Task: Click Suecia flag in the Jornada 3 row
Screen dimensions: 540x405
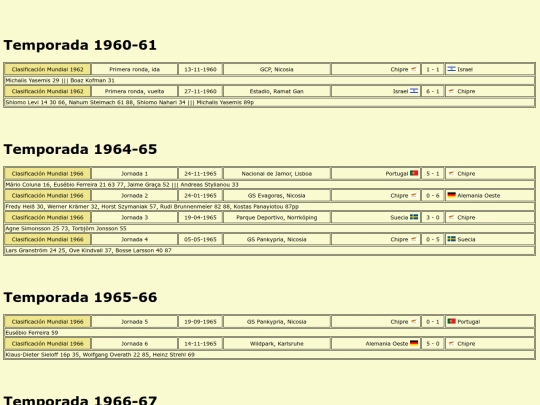Action: click(x=414, y=217)
